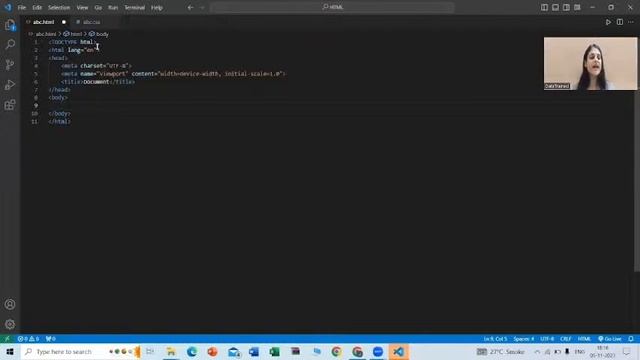Open the Run menu
640x360 pixels.
coord(113,7)
